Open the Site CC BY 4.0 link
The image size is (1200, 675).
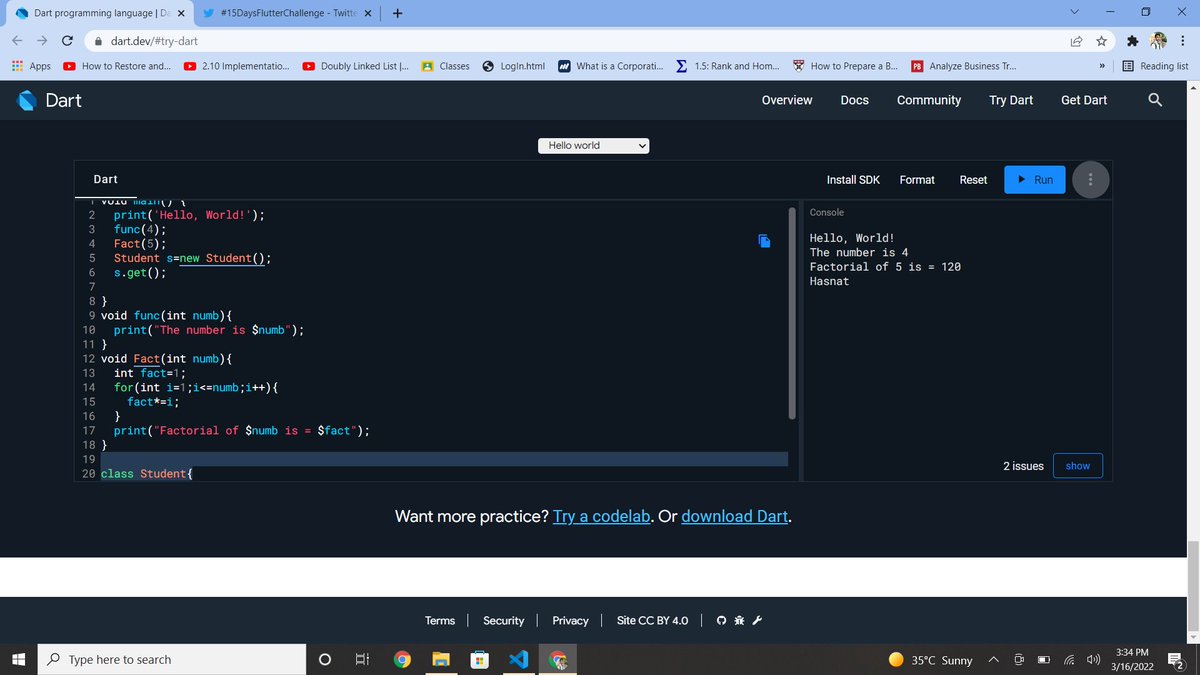(652, 620)
